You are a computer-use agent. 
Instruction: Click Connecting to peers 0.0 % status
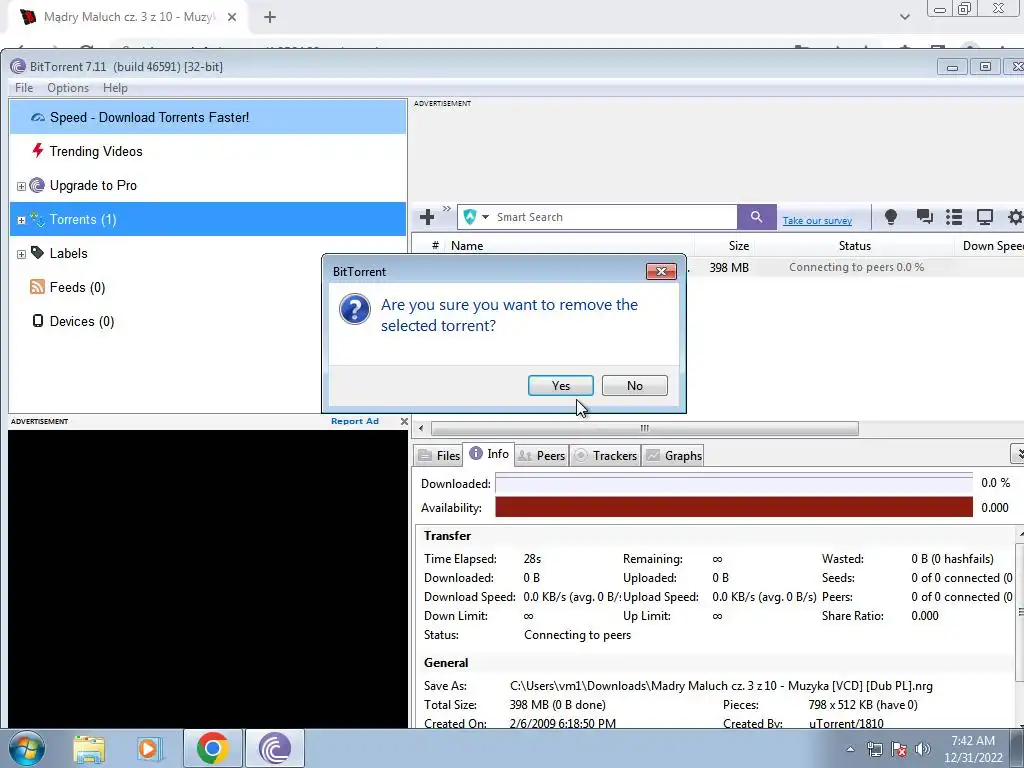[x=856, y=267]
